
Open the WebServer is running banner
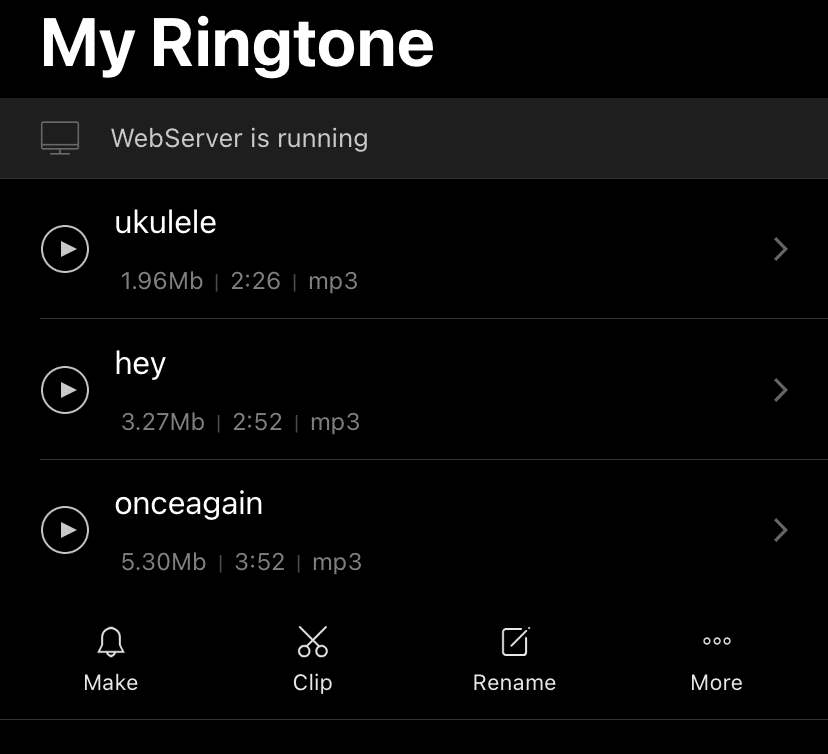tap(414, 138)
